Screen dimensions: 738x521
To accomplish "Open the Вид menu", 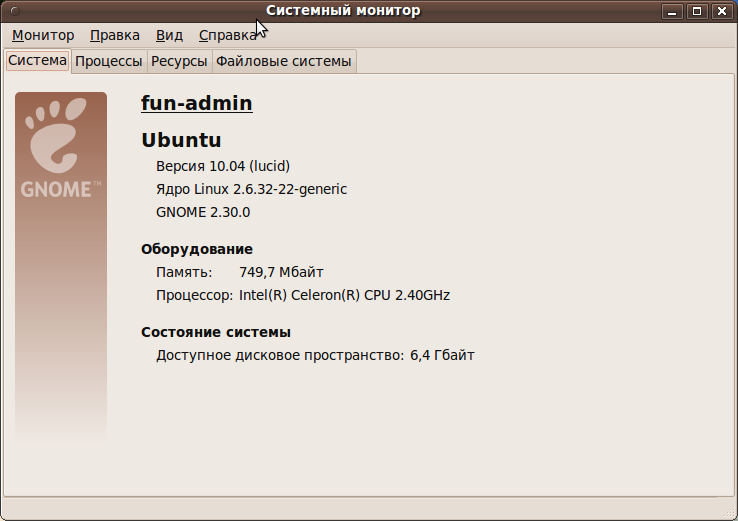I will click(169, 35).
